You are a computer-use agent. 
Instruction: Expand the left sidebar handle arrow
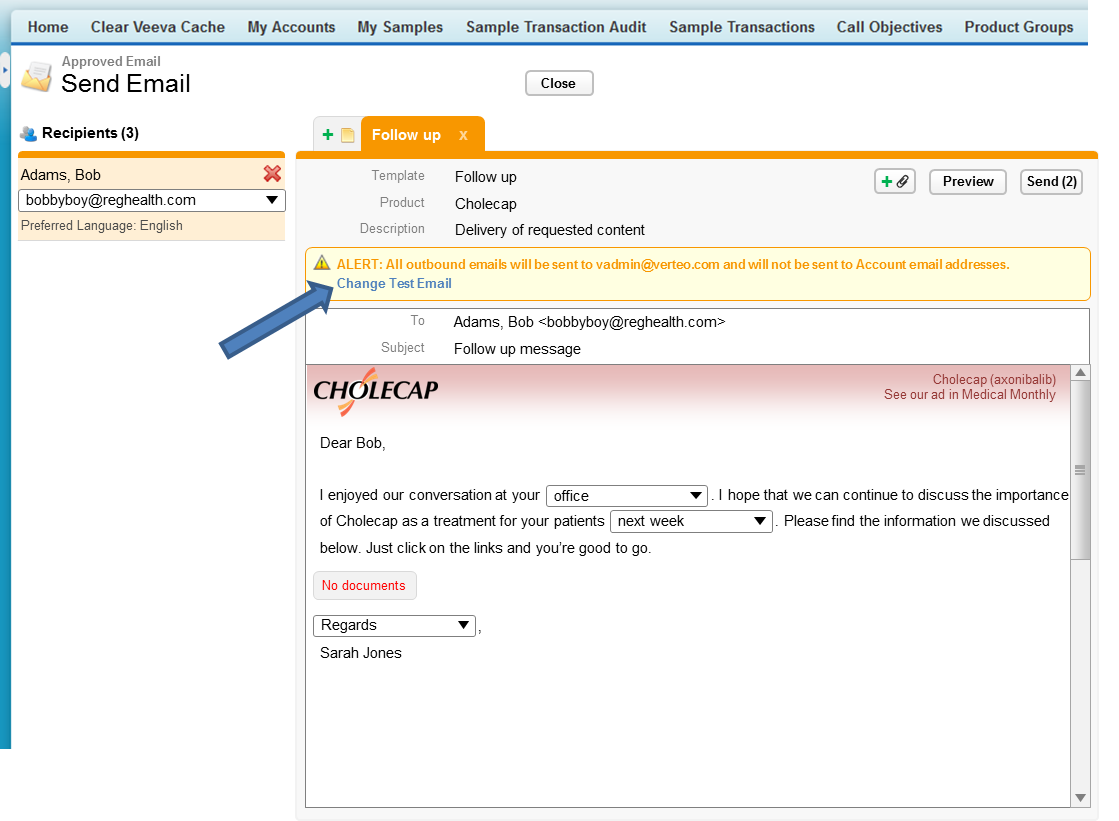point(5,70)
